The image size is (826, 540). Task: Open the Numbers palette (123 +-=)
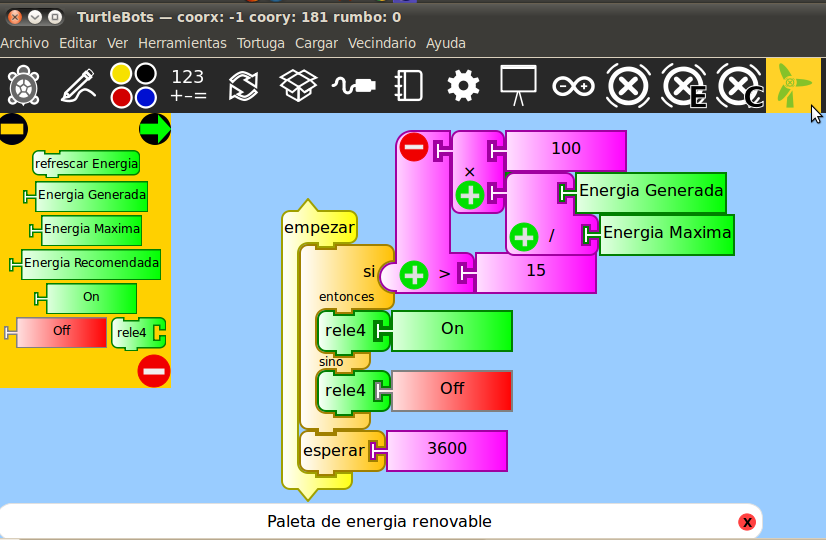tap(188, 85)
